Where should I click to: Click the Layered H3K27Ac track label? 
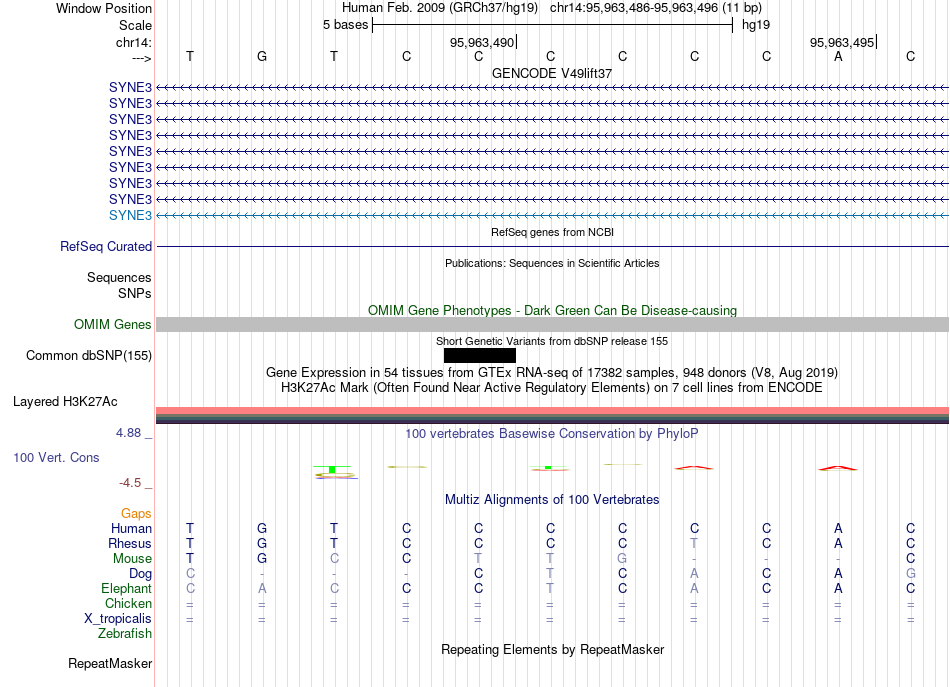pyautogui.click(x=65, y=402)
